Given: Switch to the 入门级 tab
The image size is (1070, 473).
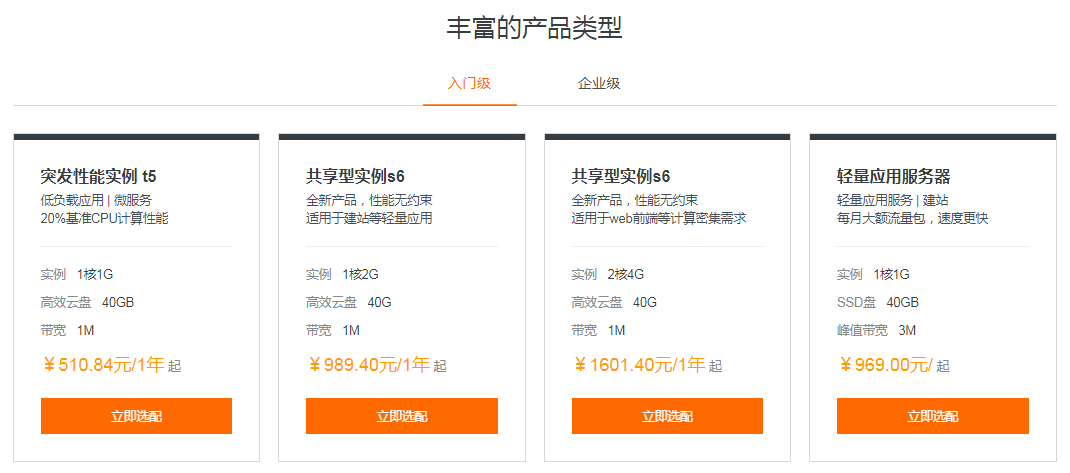Looking at the screenshot, I should (469, 83).
